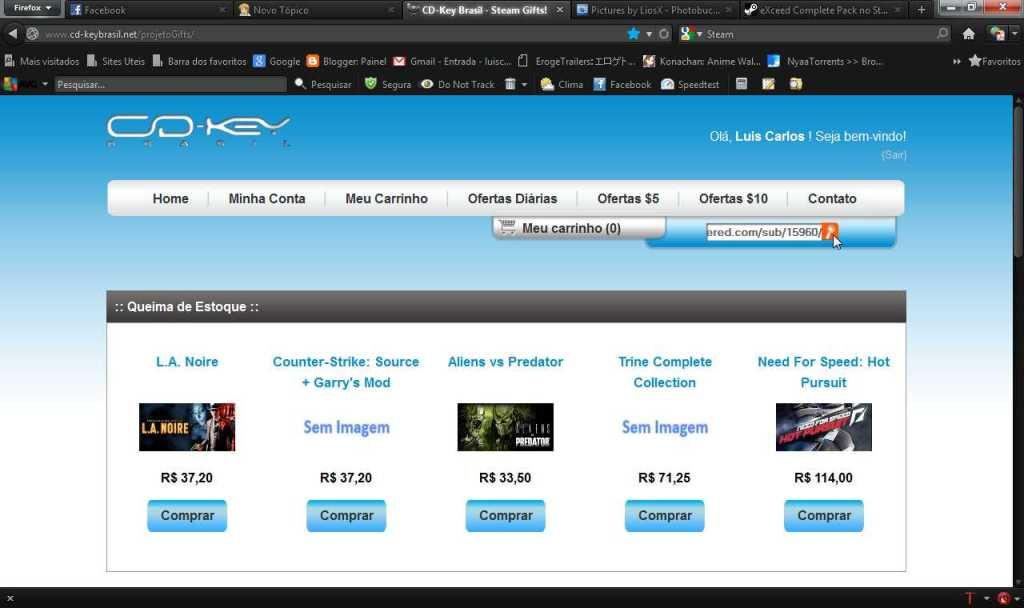Screen dimensions: 1024x608
Task: Open the Gmail - Entrada bookmark
Action: click(452, 61)
